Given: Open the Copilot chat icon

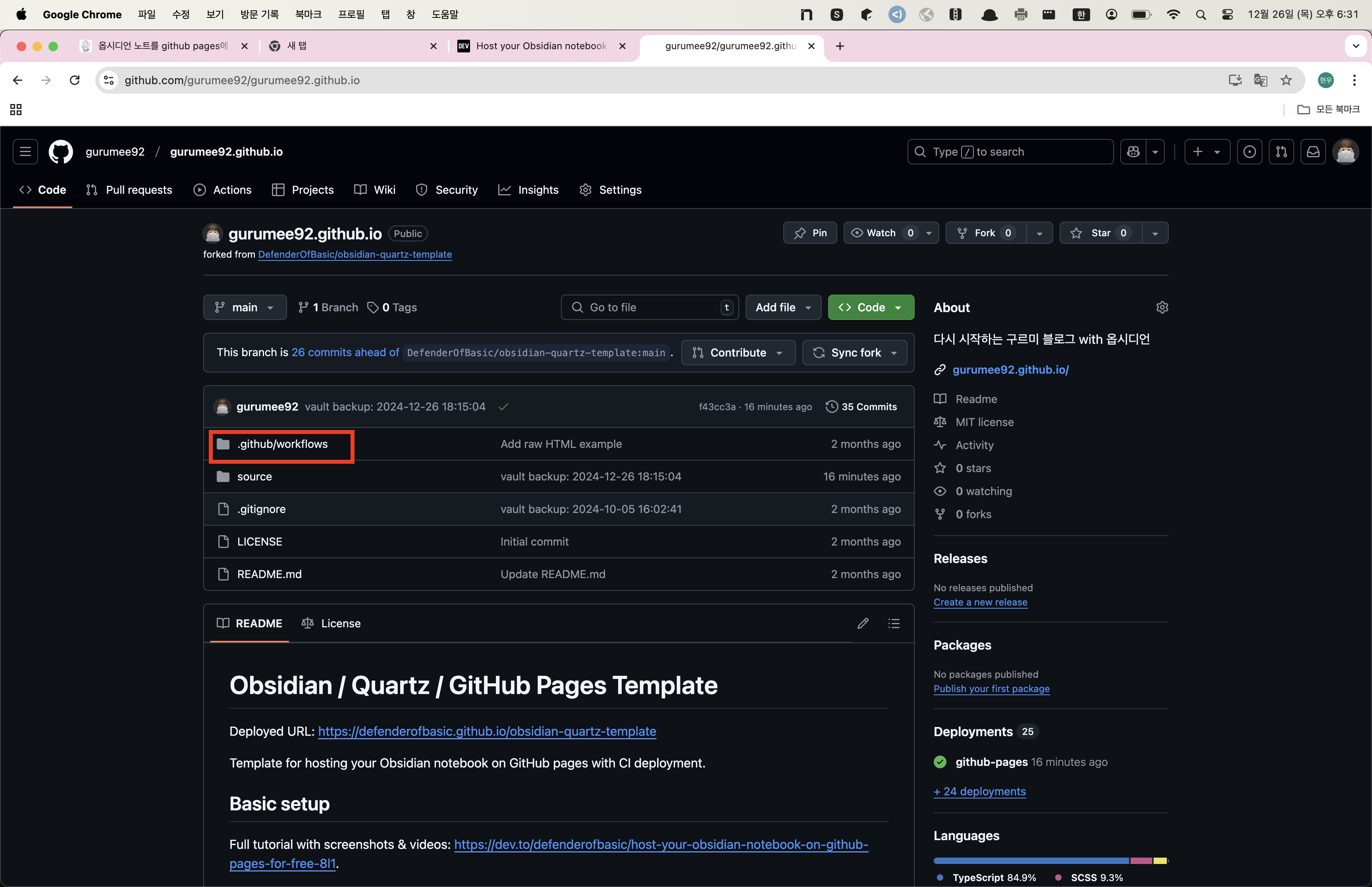Looking at the screenshot, I should pyautogui.click(x=1133, y=152).
